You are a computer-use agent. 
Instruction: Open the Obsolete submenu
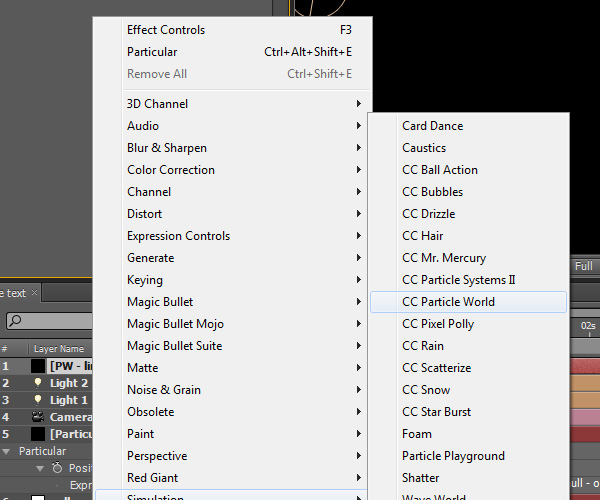(233, 412)
